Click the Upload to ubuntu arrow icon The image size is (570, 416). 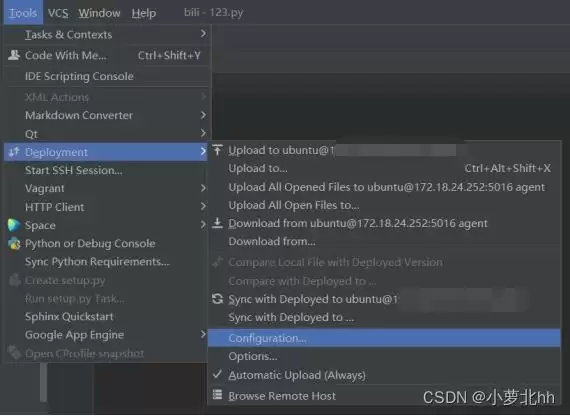[x=217, y=150]
